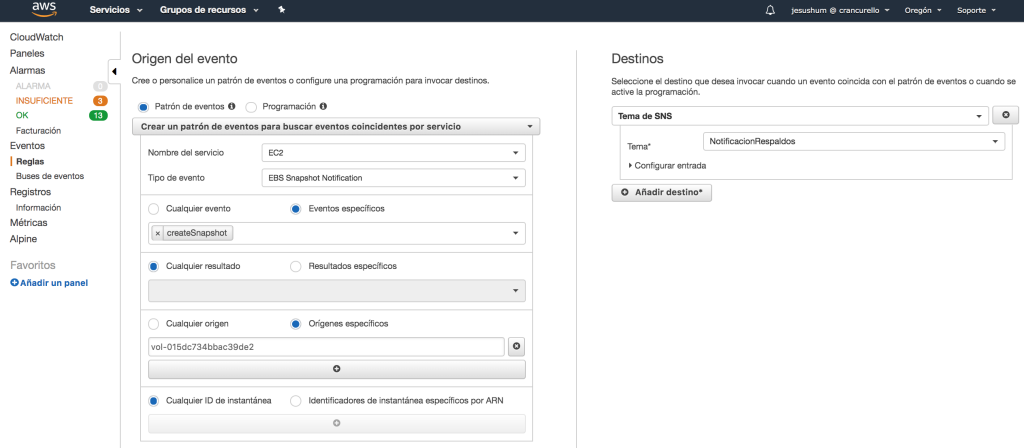
Task: Remove the vol-015dc734bbac39de2 origin entry
Action: [x=516, y=346]
